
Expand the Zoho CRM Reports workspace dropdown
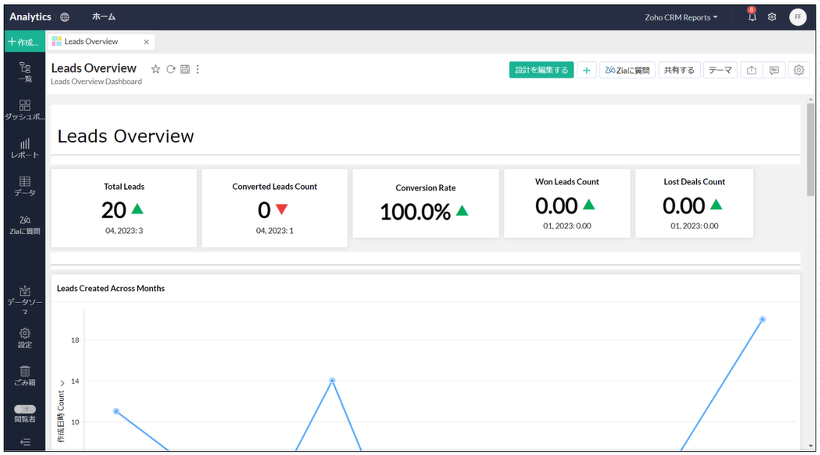coord(683,17)
